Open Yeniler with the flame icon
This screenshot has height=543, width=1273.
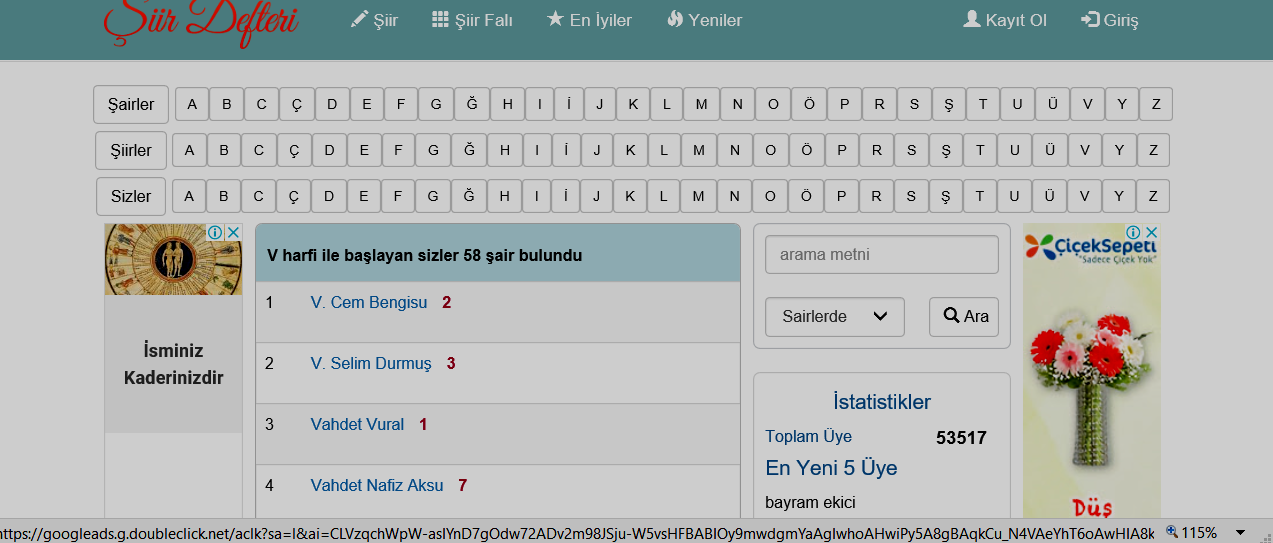(704, 20)
